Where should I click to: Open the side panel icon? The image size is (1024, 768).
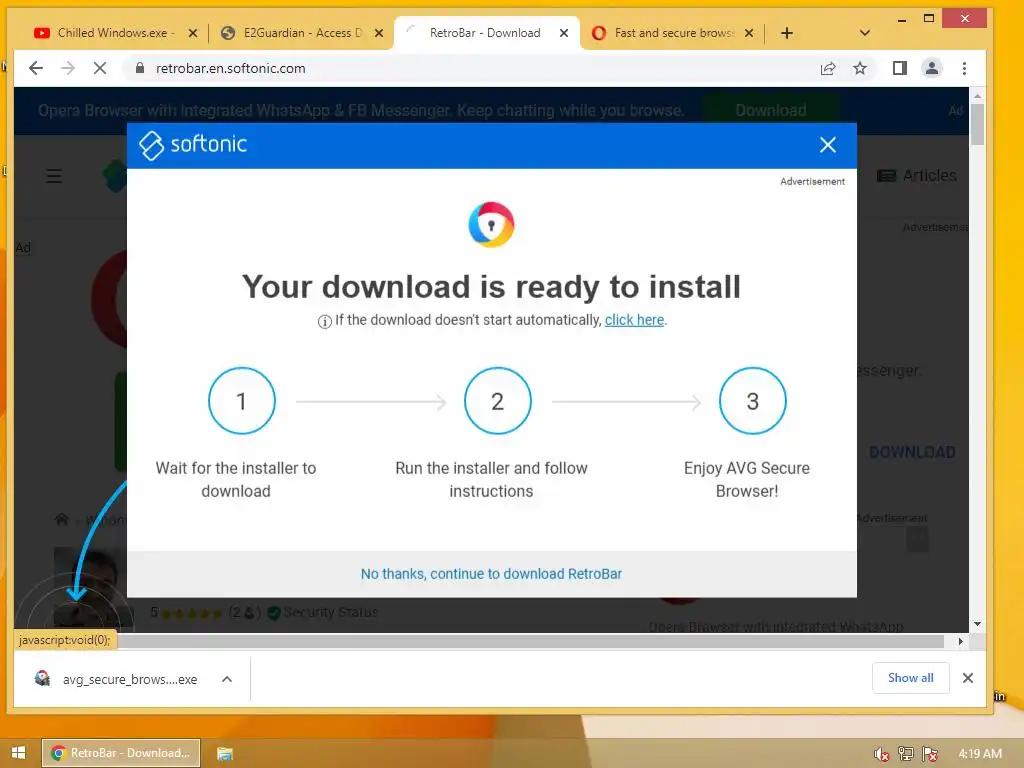point(900,68)
